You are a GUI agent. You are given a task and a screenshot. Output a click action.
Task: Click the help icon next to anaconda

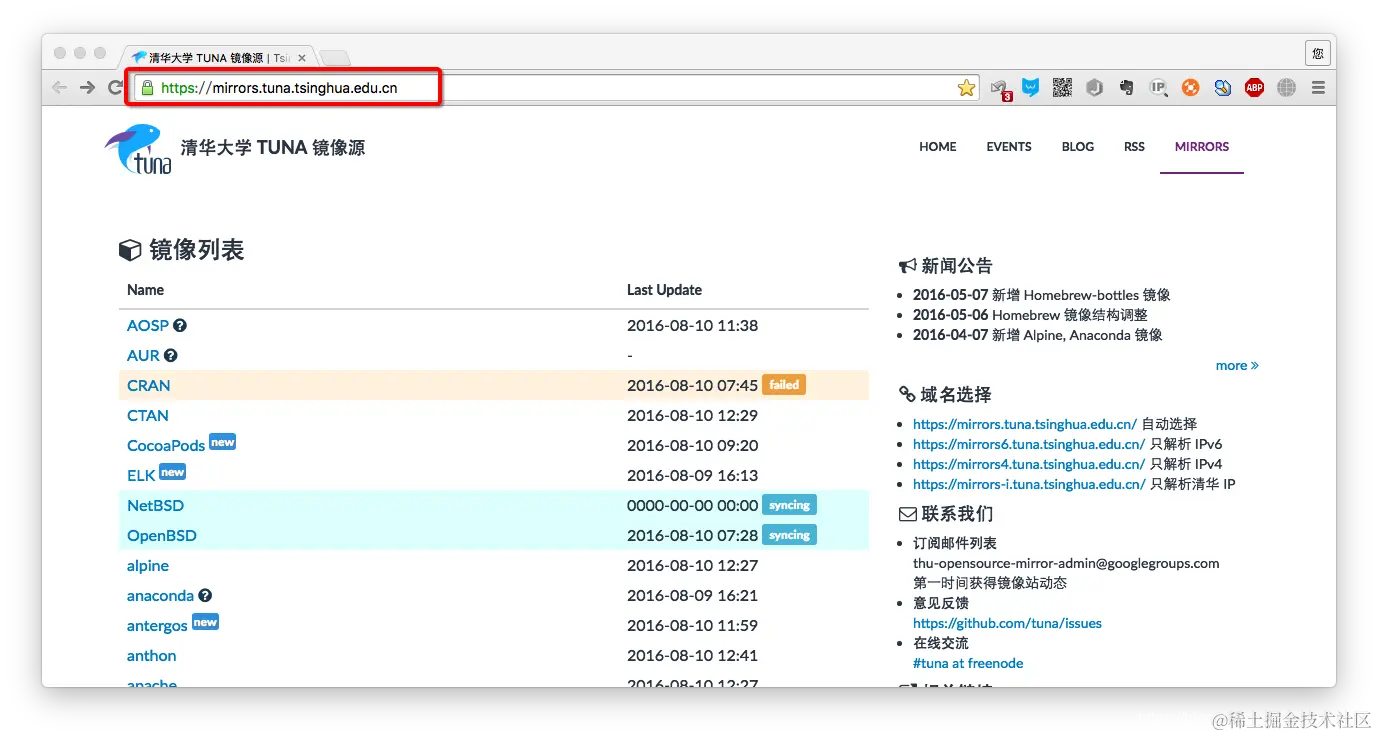pos(205,595)
